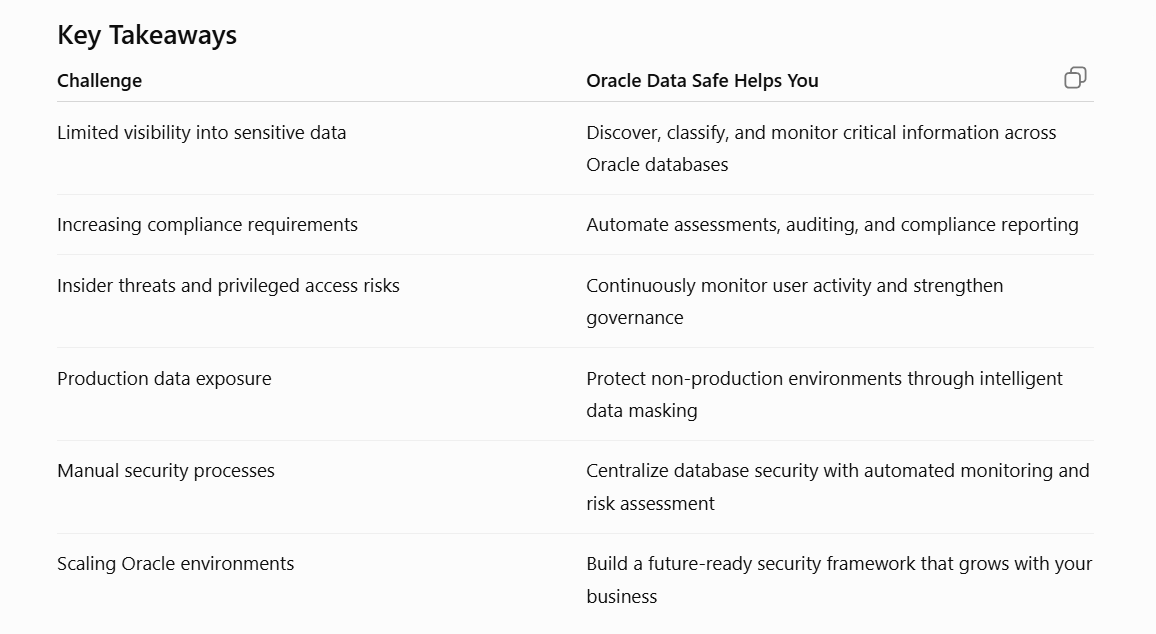1156x634 pixels.
Task: Click 'Continuously monitor user activity' text
Action: click(795, 302)
